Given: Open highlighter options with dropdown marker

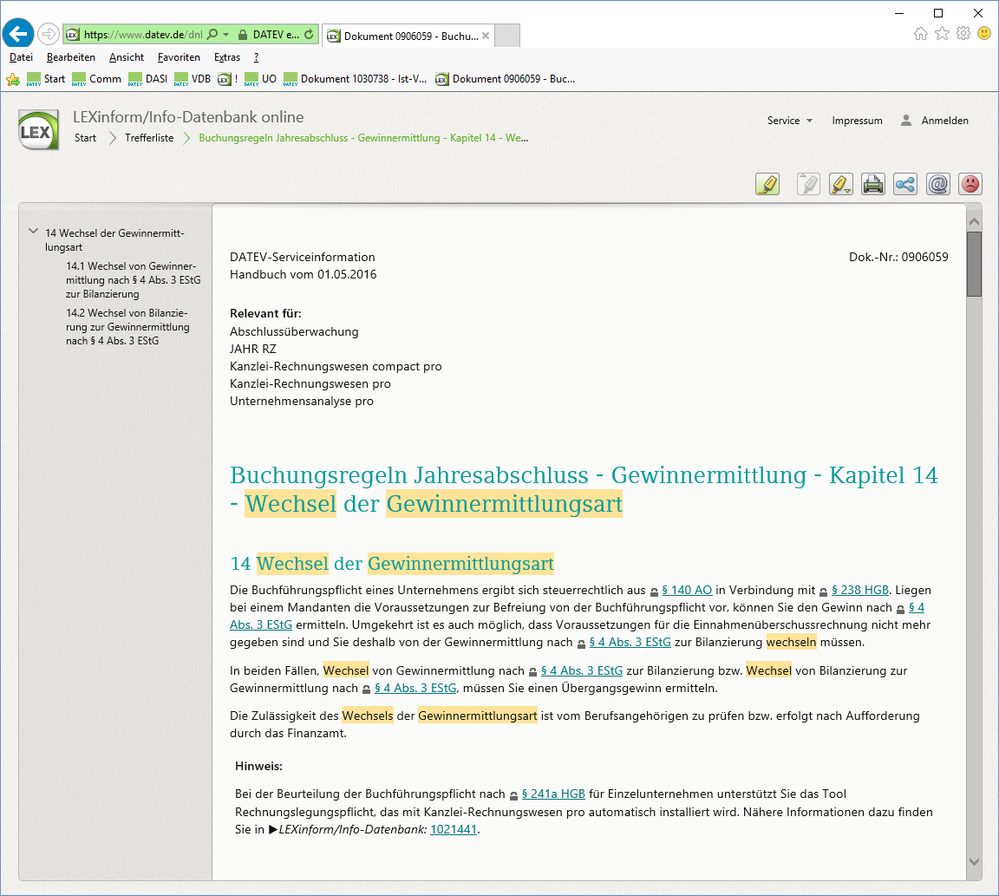Looking at the screenshot, I should [x=841, y=184].
